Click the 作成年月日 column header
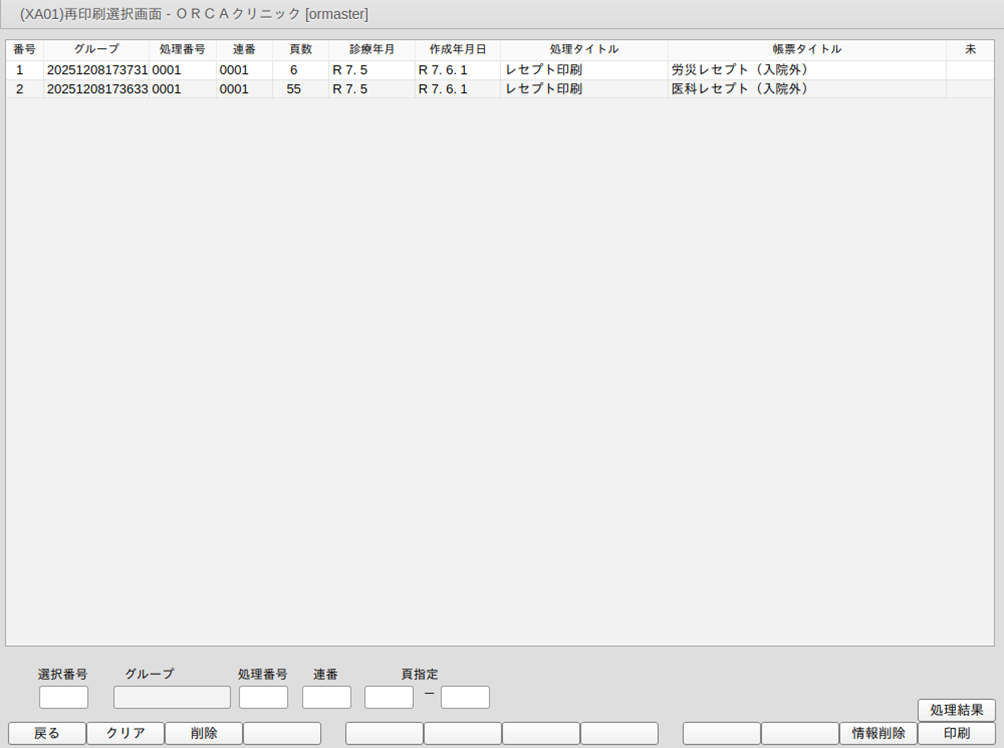Viewport: 1004px width, 748px height. 457,49
